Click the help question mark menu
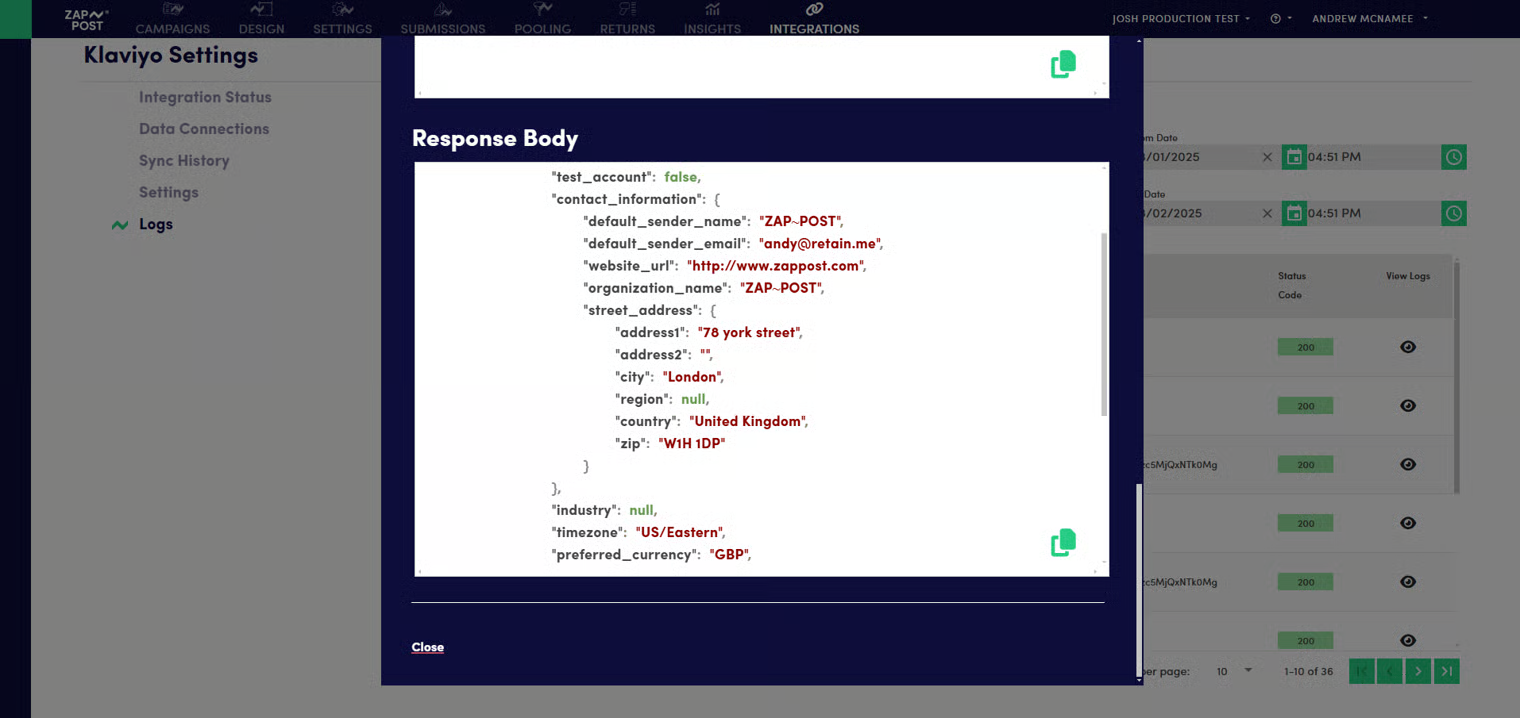The height and width of the screenshot is (718, 1520). pyautogui.click(x=1276, y=19)
